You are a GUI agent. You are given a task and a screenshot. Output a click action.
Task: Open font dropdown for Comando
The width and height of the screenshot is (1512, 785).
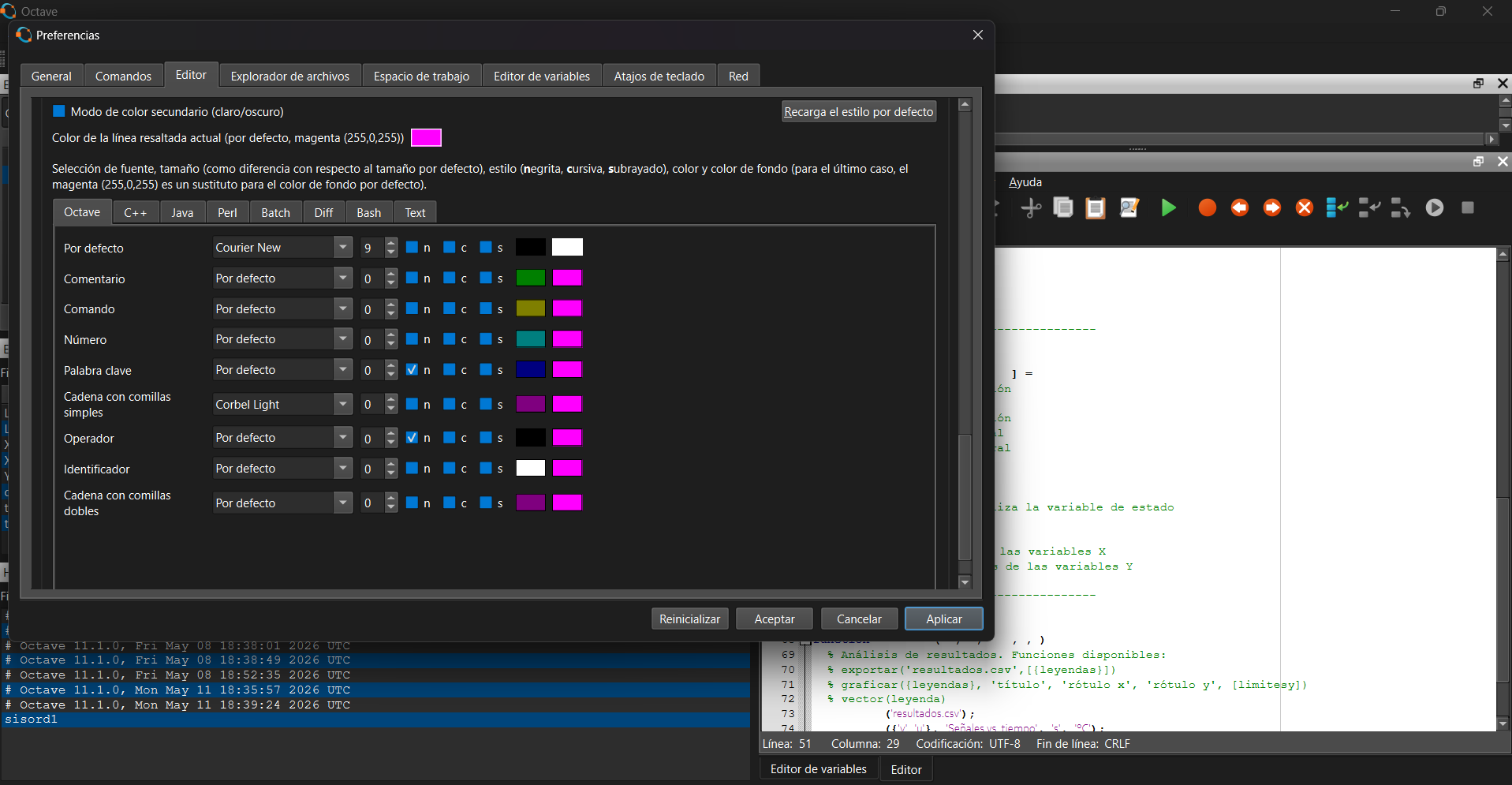pos(282,308)
